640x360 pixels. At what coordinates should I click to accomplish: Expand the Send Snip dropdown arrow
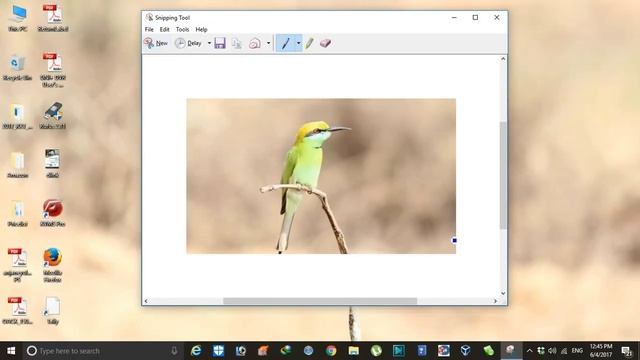pyautogui.click(x=269, y=43)
